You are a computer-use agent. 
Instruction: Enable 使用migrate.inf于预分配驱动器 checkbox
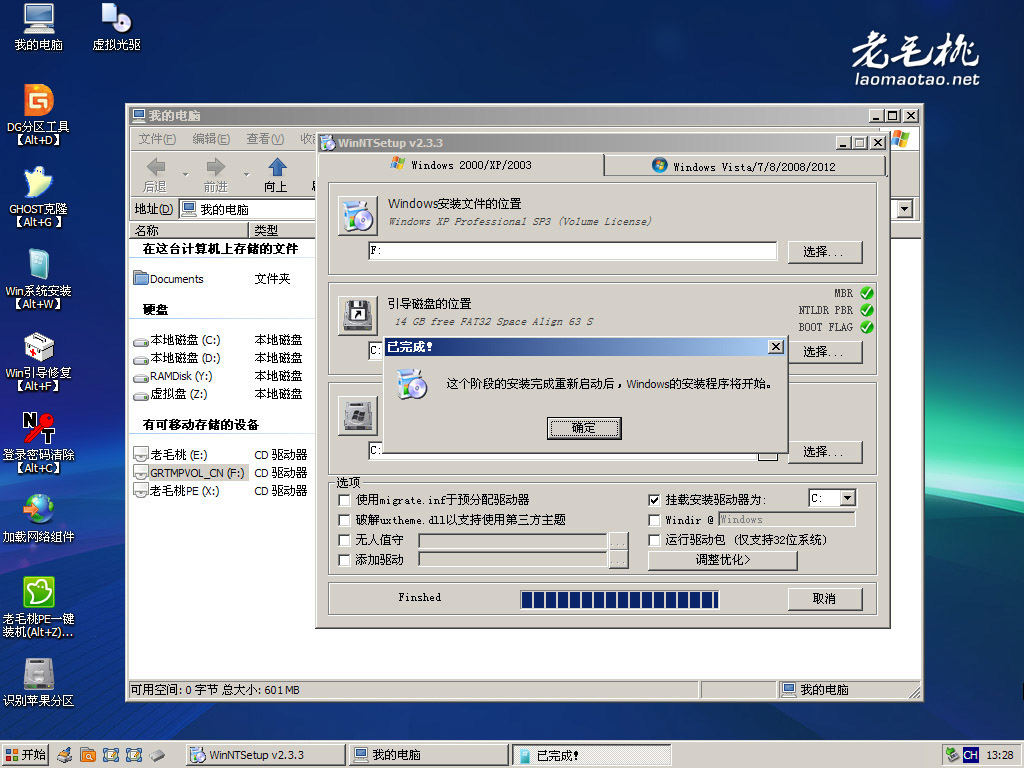tap(344, 500)
